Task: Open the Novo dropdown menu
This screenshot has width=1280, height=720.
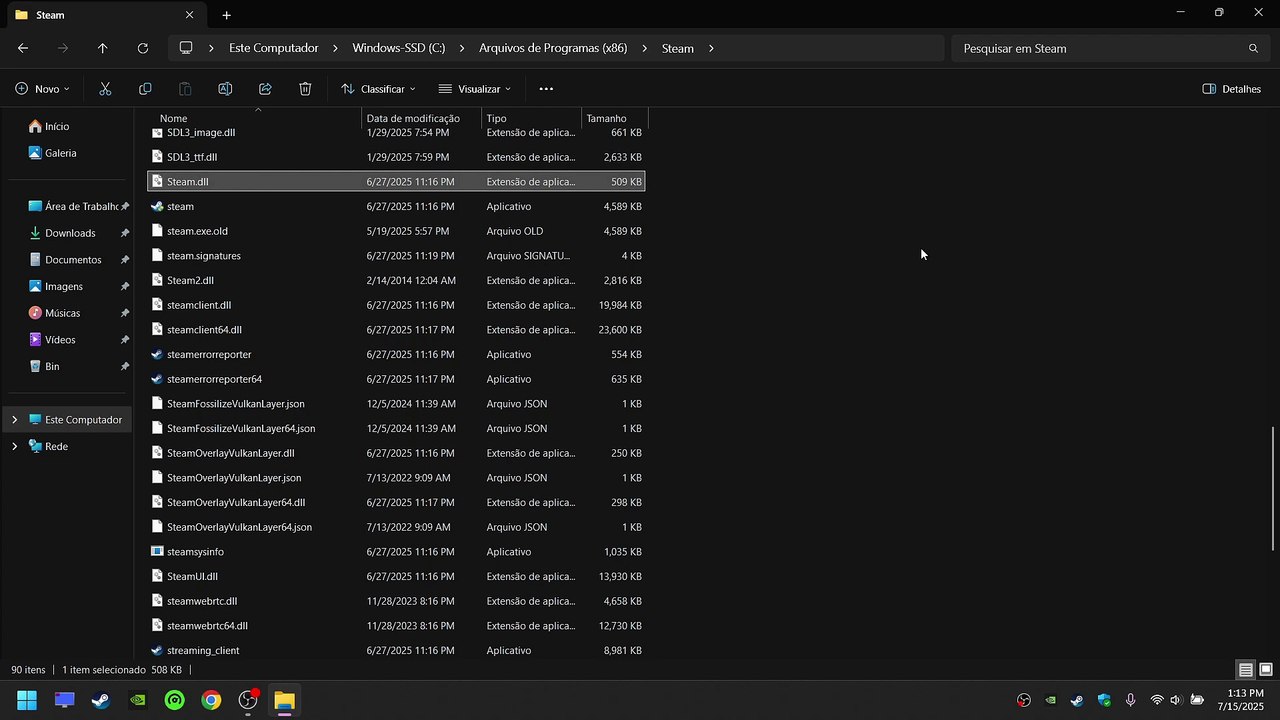Action: (43, 89)
